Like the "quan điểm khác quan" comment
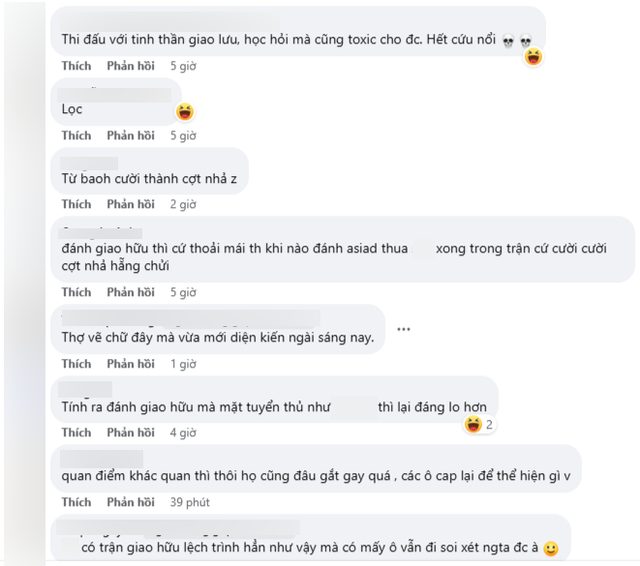 tap(76, 502)
